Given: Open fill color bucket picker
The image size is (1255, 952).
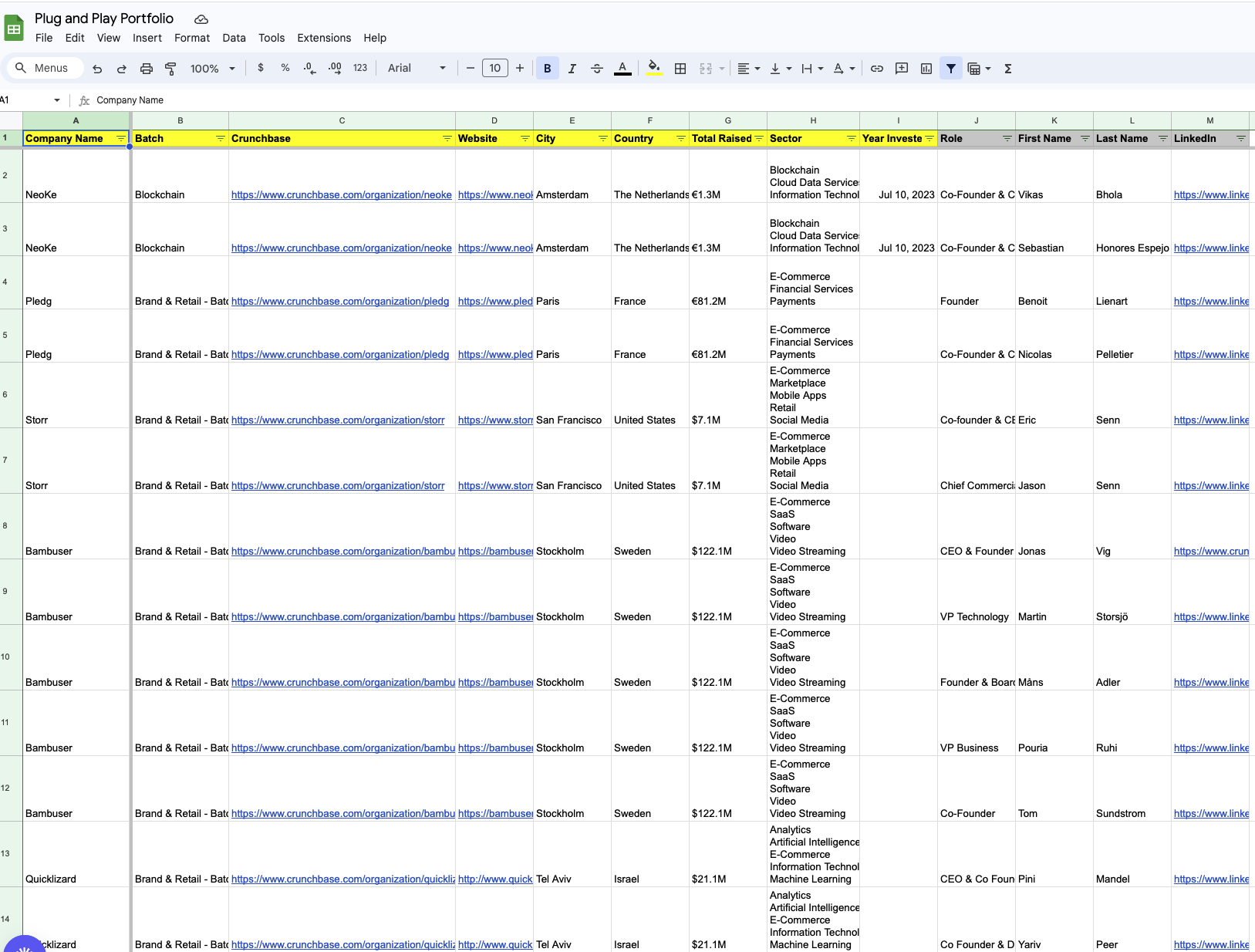Looking at the screenshot, I should (x=654, y=68).
